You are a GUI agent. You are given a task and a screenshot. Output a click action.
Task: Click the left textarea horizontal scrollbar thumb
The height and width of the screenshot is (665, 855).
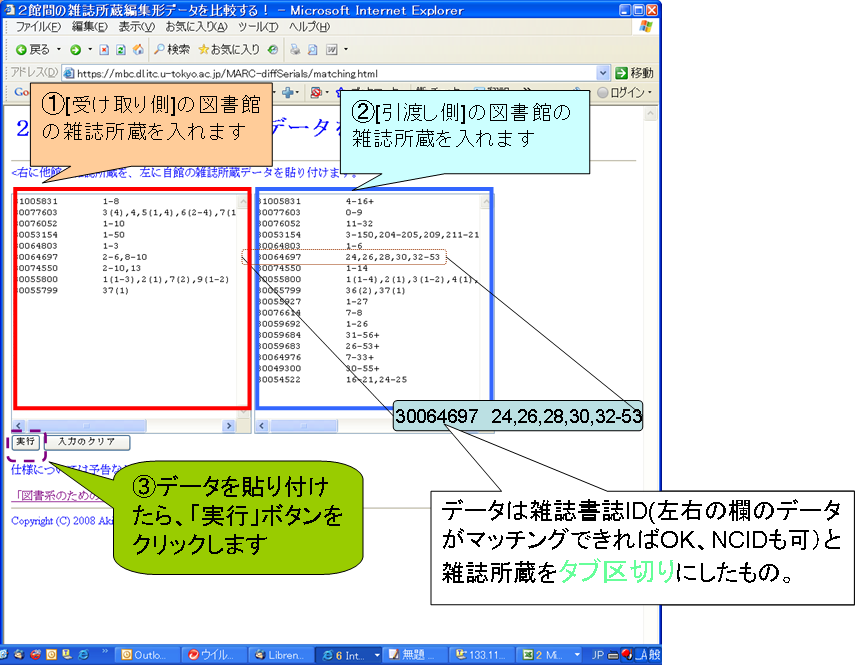click(87, 426)
